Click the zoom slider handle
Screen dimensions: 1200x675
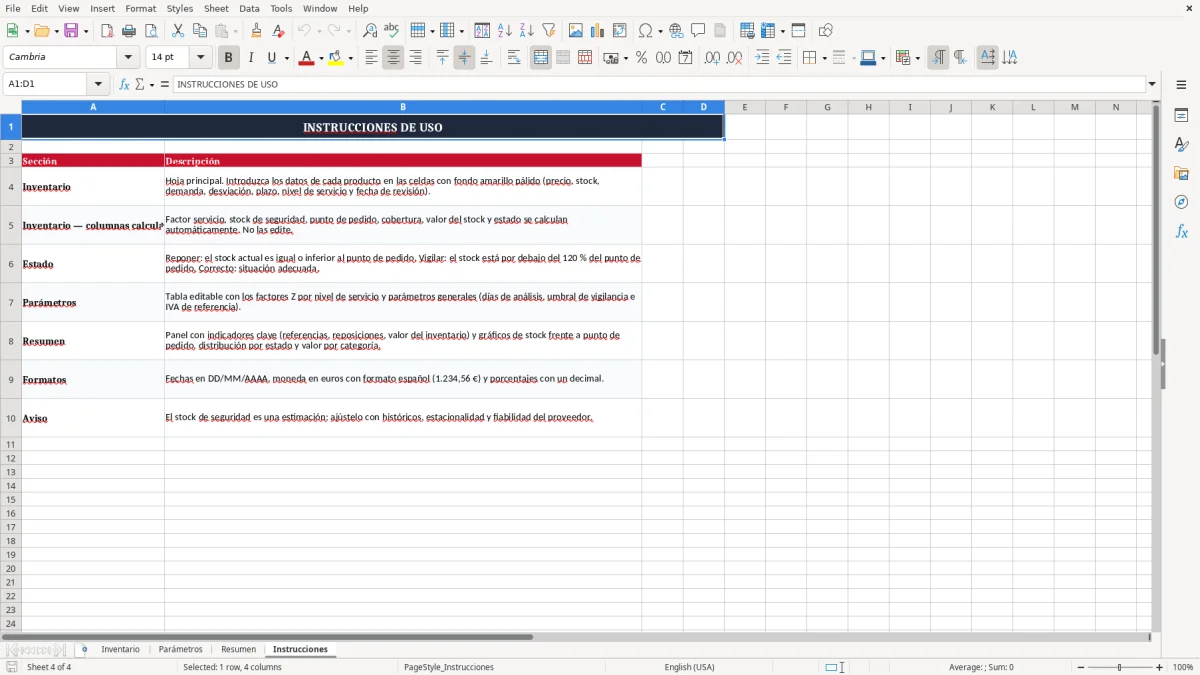[1119, 667]
